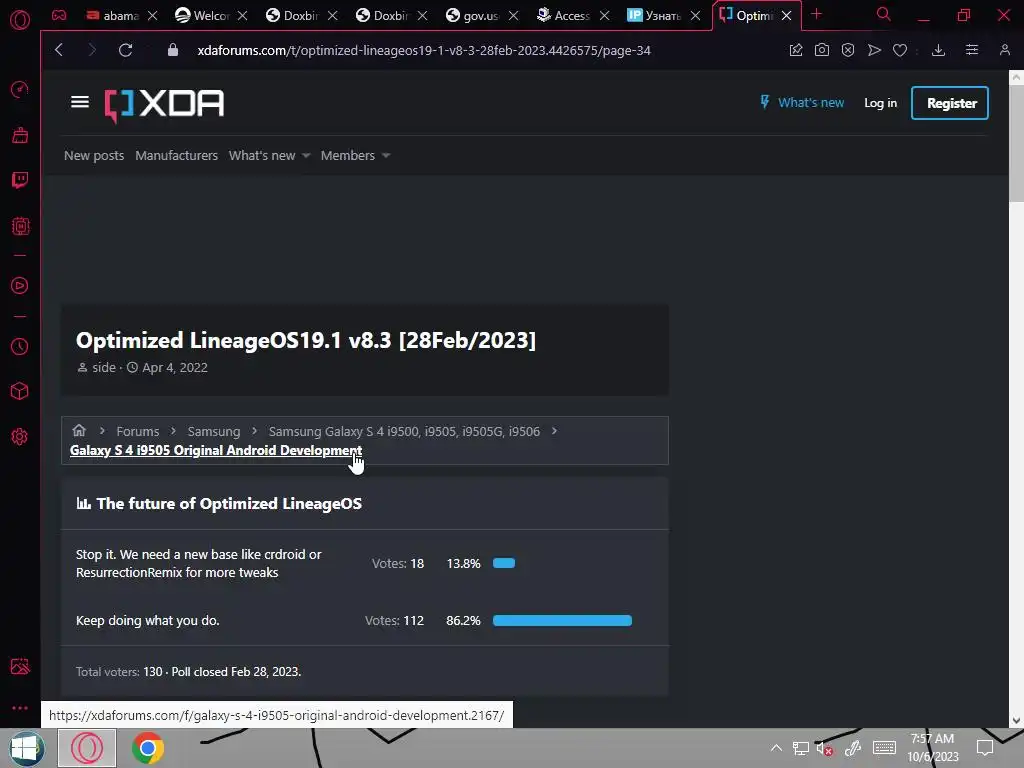Viewport: 1024px width, 768px height.
Task: Open What's new lightning link
Action: point(802,103)
